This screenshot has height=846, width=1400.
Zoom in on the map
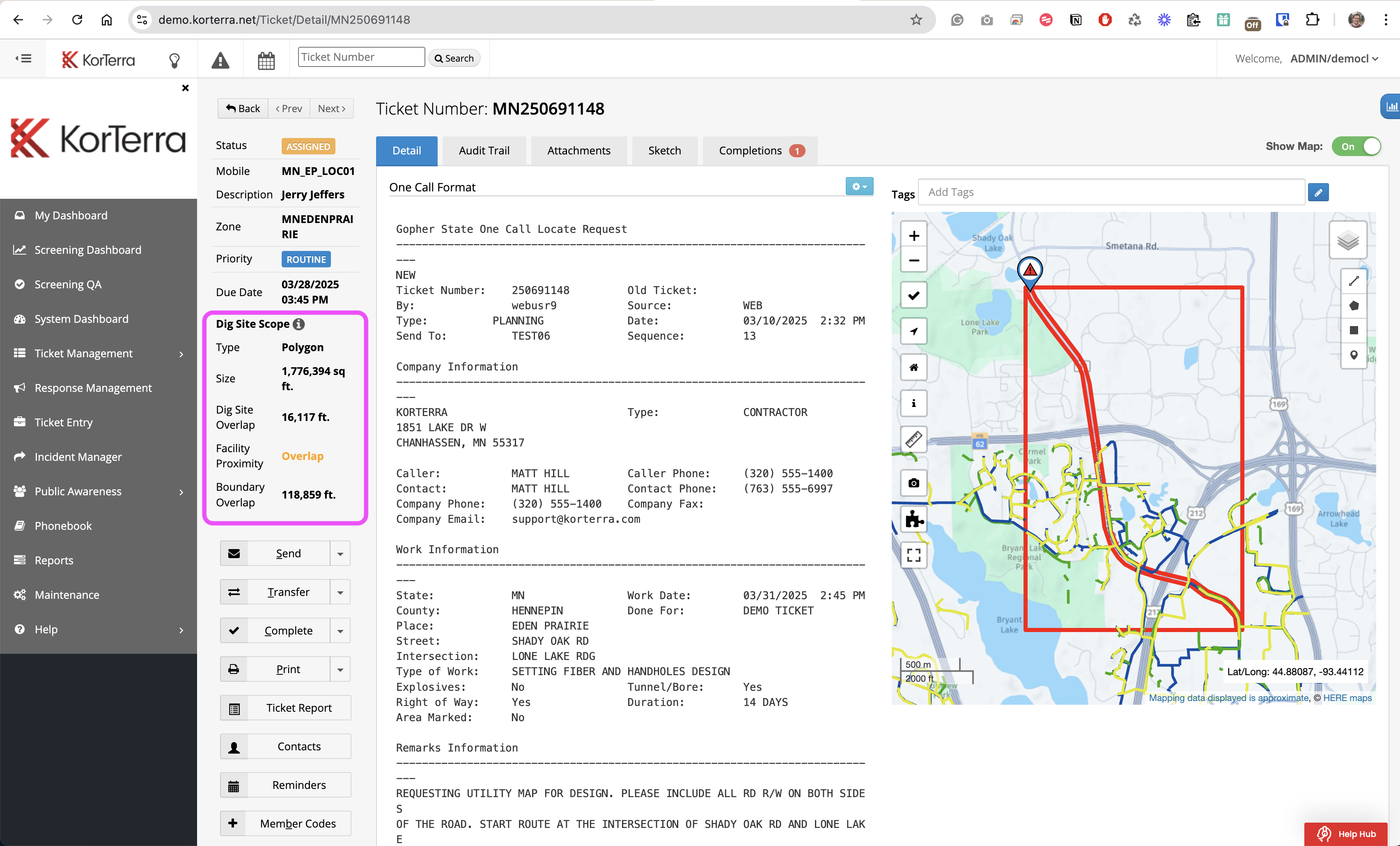tap(913, 235)
